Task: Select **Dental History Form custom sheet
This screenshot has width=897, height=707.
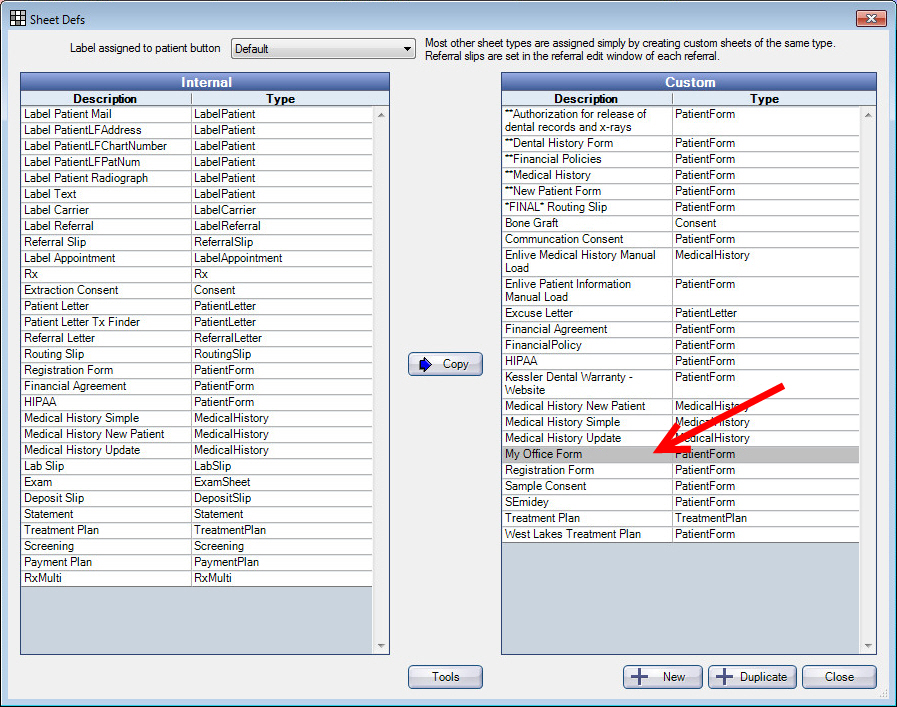Action: [680, 143]
